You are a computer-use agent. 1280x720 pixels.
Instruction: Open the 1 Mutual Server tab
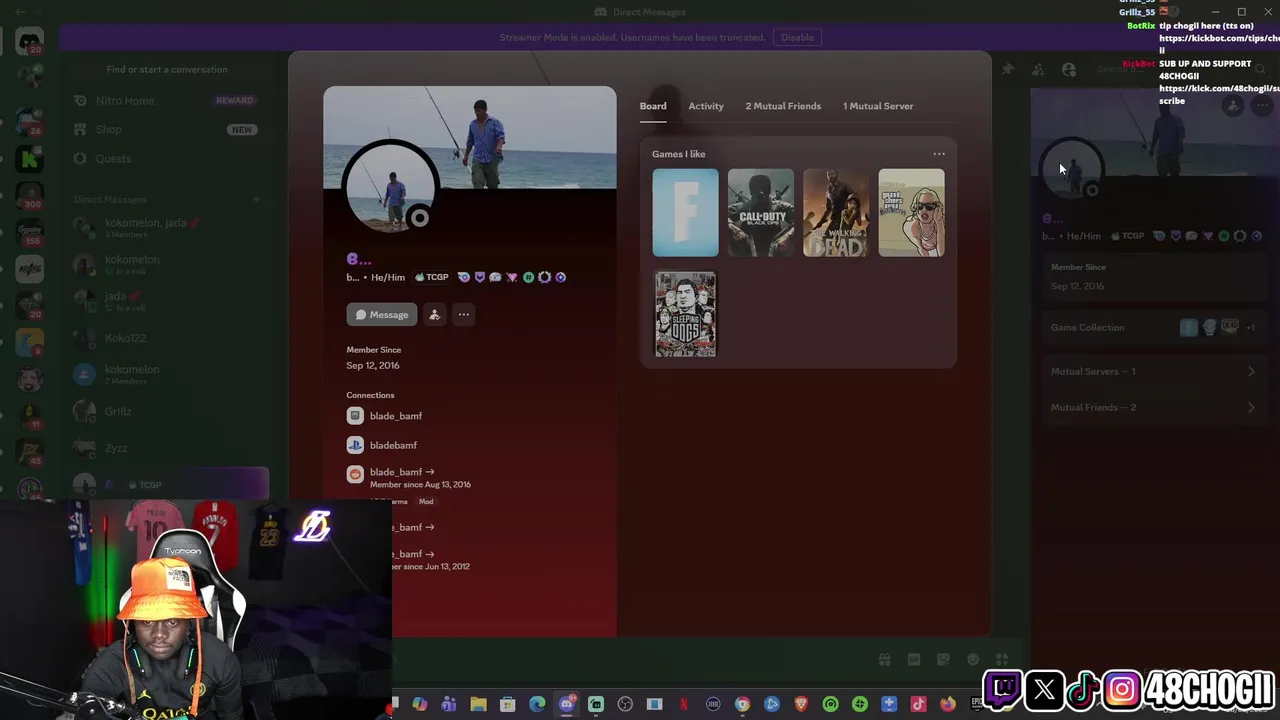(878, 106)
